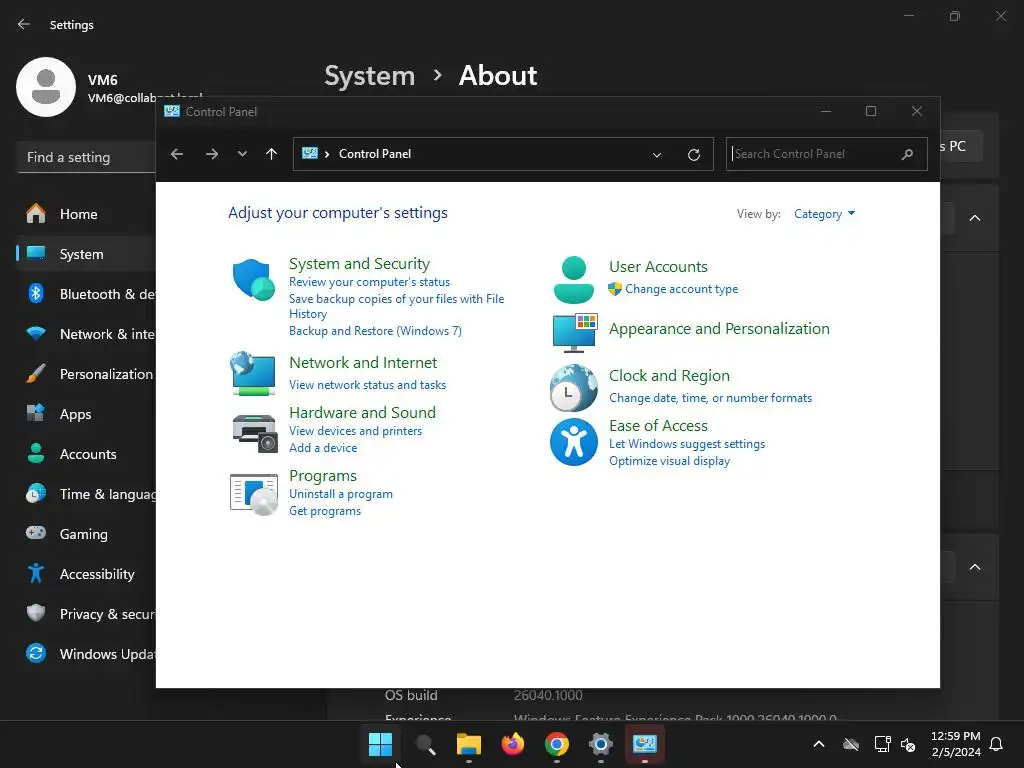Go back in Control Panel navigation

177,154
